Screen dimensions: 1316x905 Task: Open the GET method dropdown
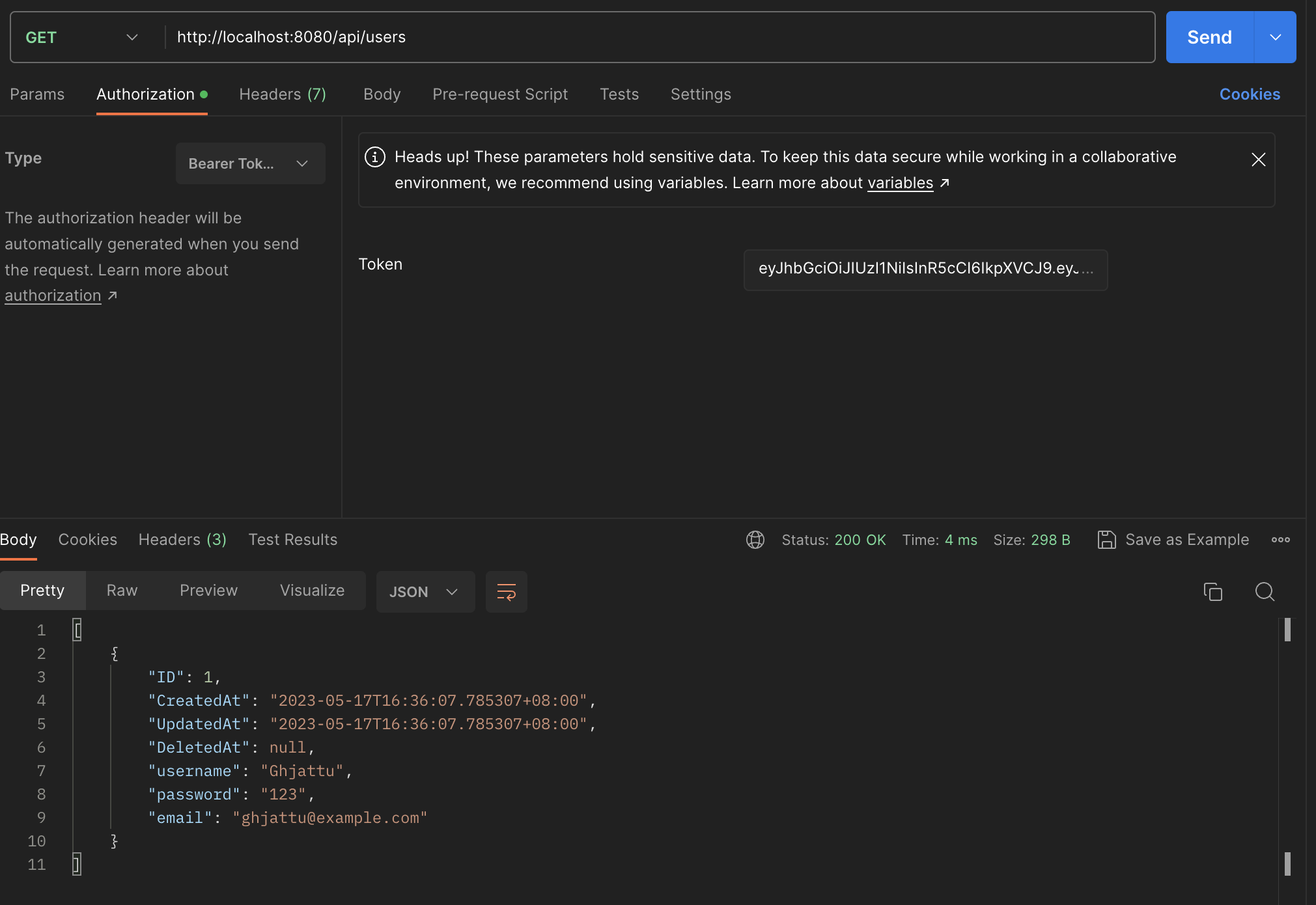coord(81,37)
